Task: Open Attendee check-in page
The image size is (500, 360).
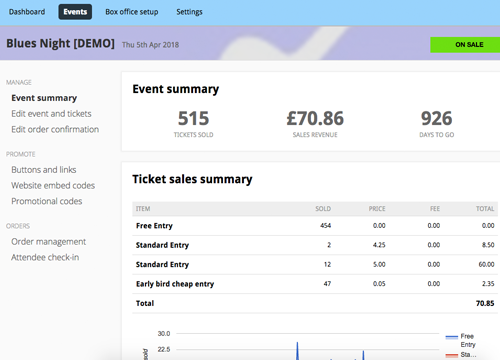Action: pos(45,257)
